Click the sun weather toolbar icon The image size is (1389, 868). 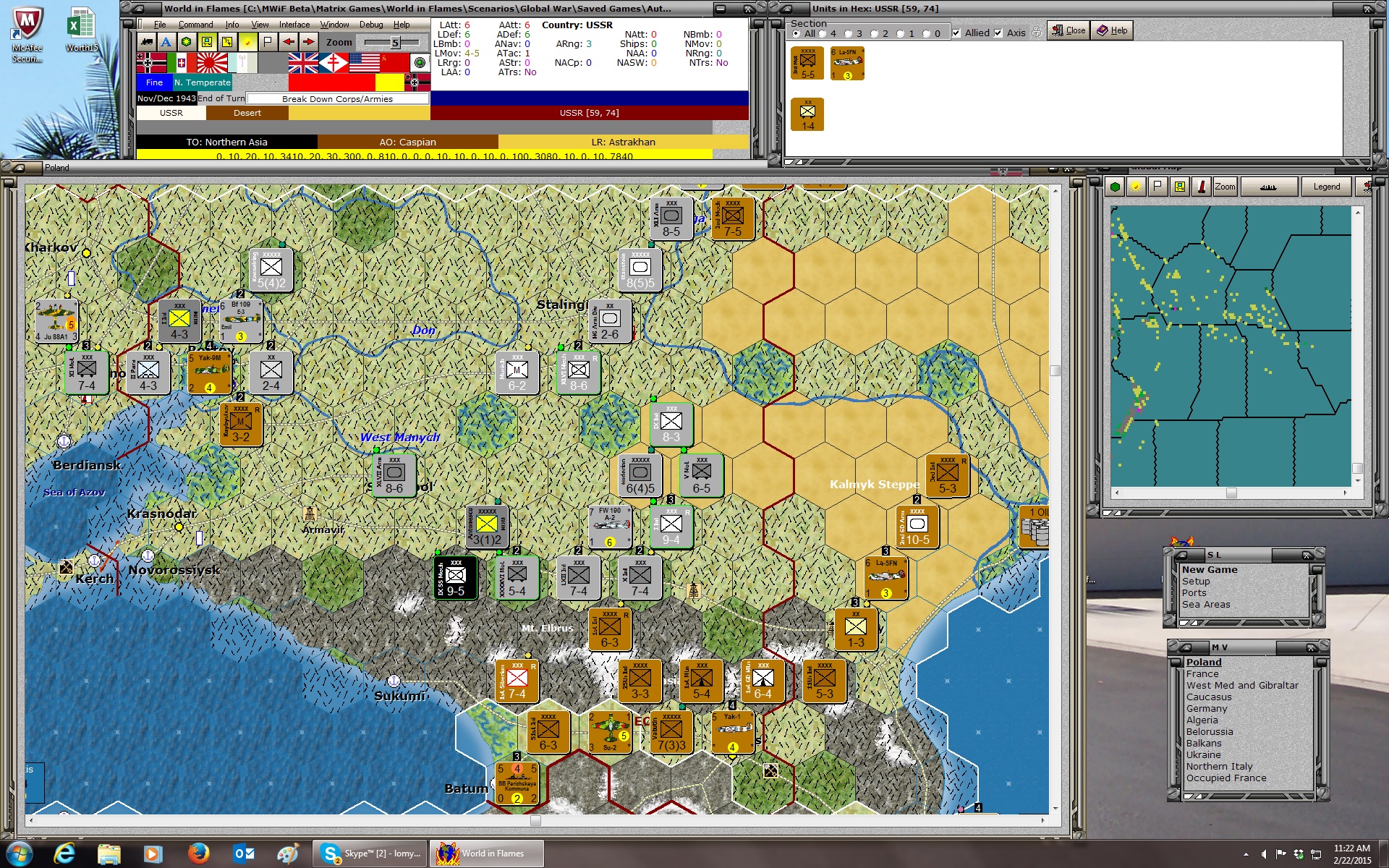point(247,42)
